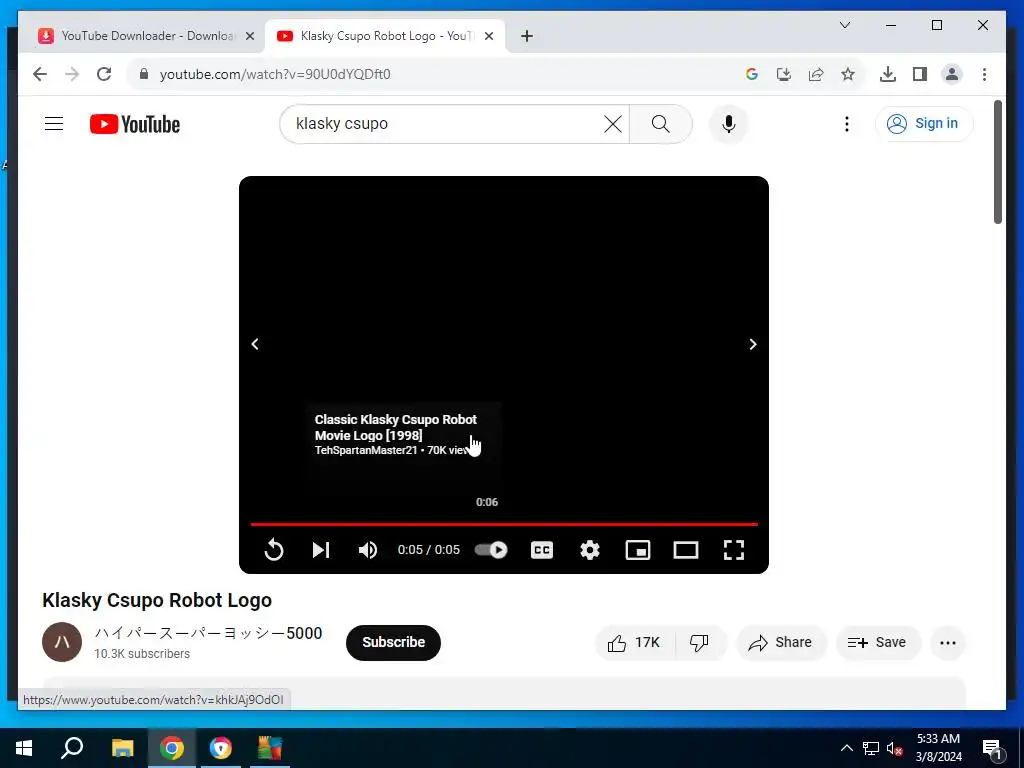Go to YouTube home via logo
The height and width of the screenshot is (768, 1024).
click(x=135, y=124)
